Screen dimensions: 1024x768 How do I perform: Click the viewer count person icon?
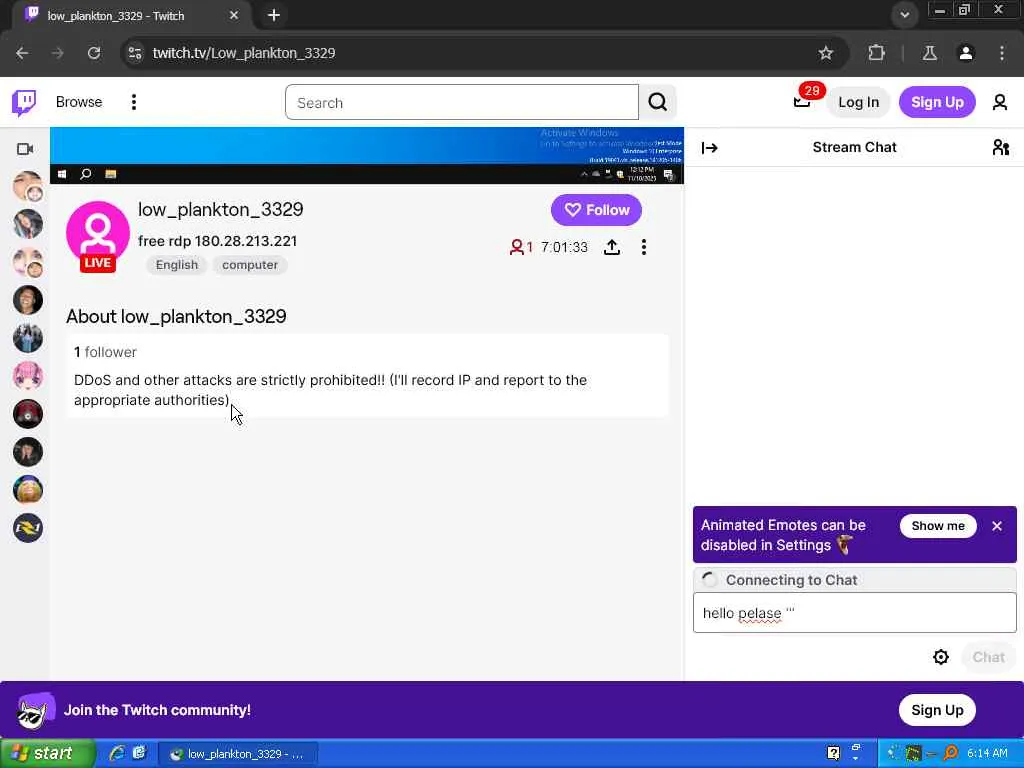[x=517, y=247]
